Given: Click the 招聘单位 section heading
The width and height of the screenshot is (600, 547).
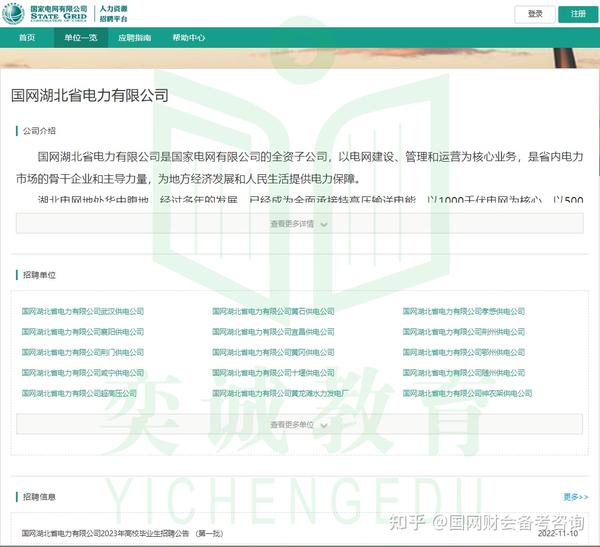Looking at the screenshot, I should (39, 275).
